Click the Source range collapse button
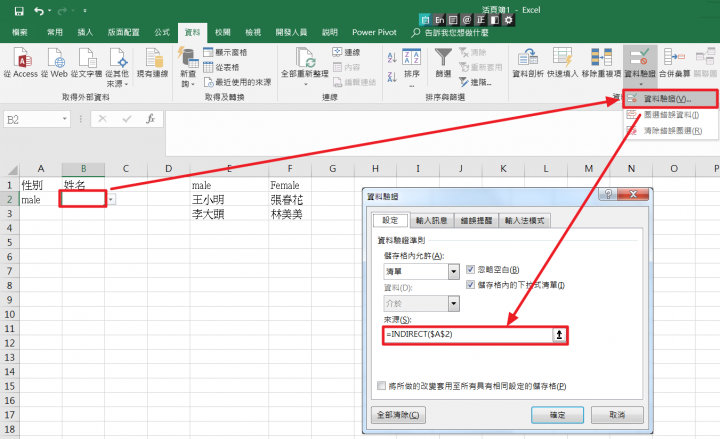 click(559, 335)
